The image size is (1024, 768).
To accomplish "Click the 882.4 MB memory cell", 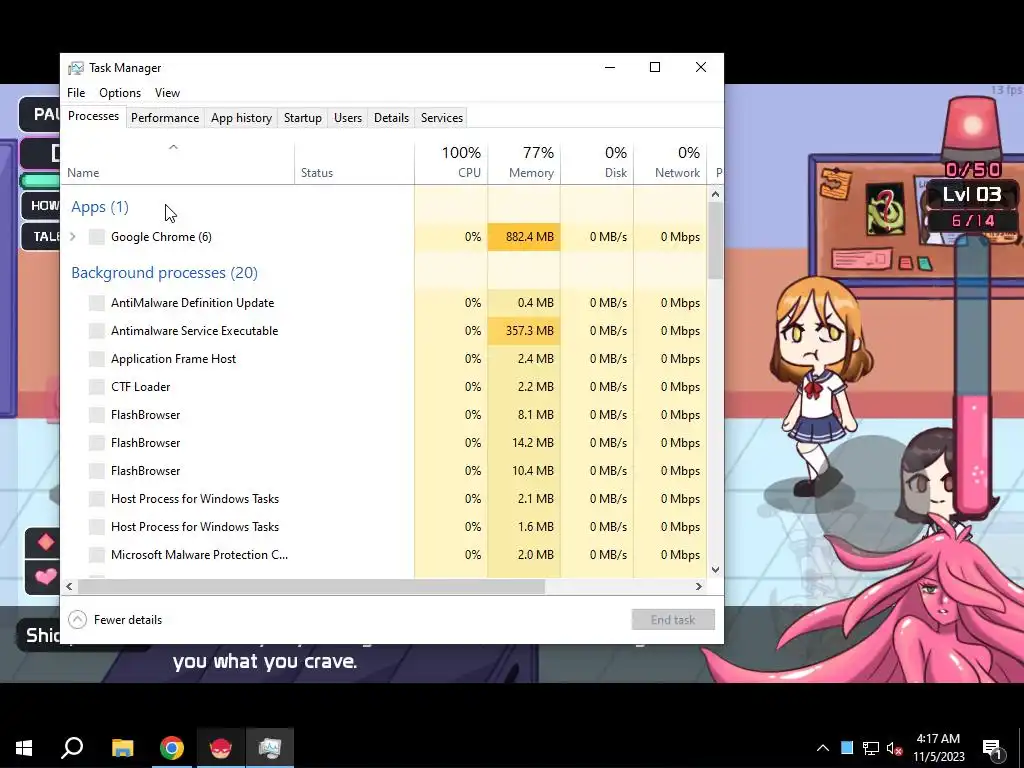I will click(x=524, y=236).
